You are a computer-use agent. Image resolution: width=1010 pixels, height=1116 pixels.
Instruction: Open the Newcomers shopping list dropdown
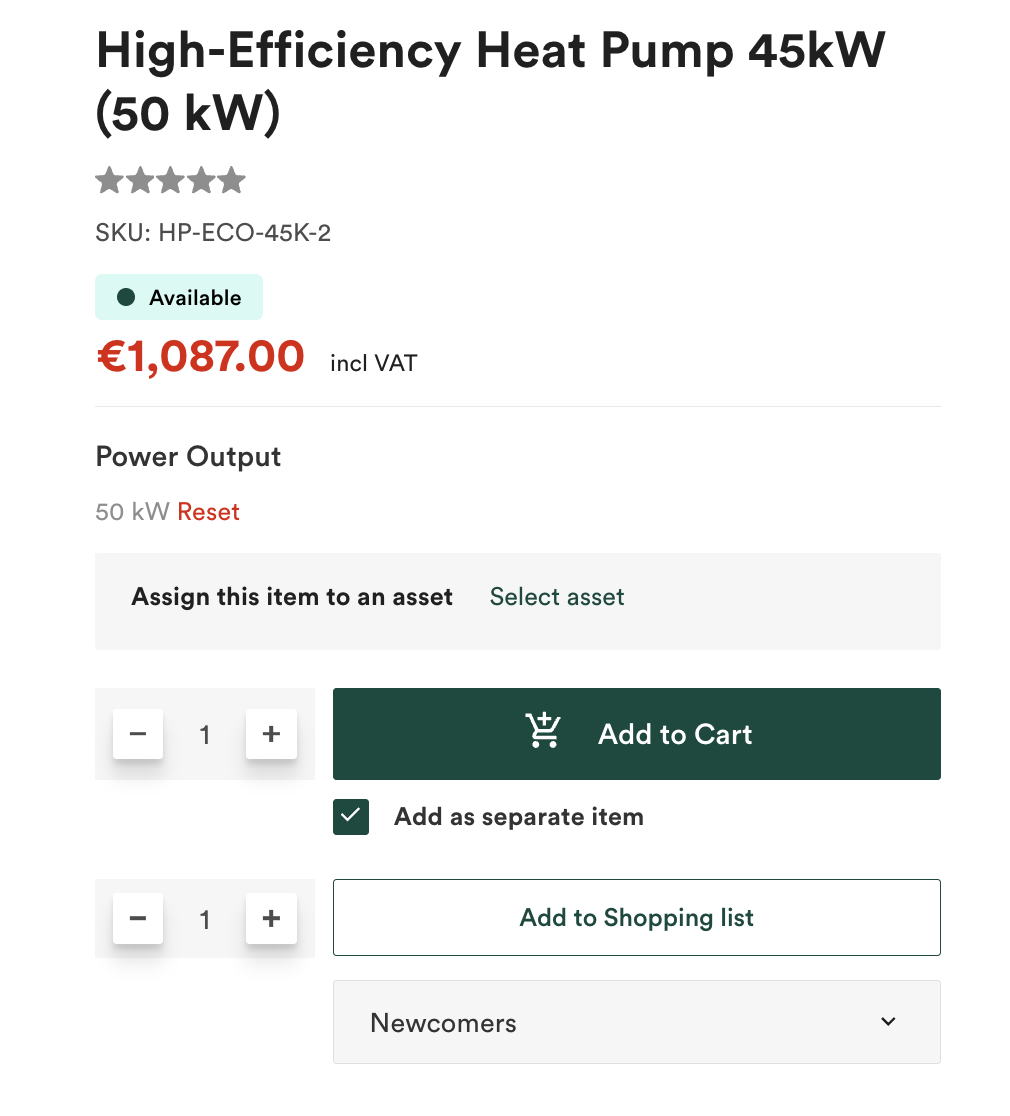[636, 1021]
